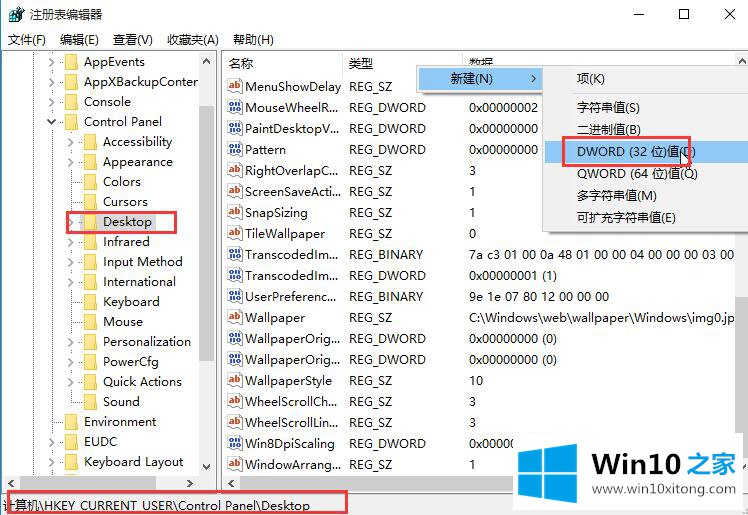Viewport: 748px width, 515px height.
Task: Expand the Input Method subkey
Action: [71, 262]
